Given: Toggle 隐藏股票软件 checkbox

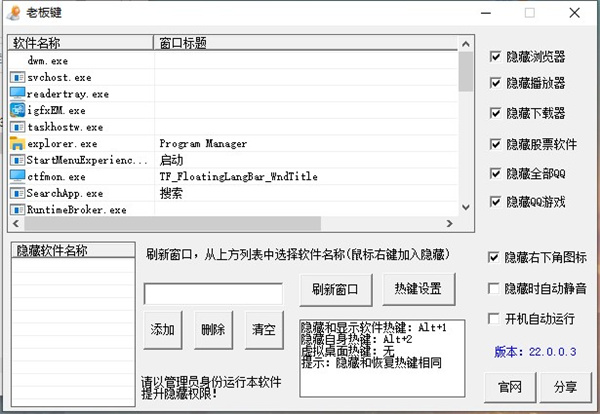Looking at the screenshot, I should click(495, 144).
